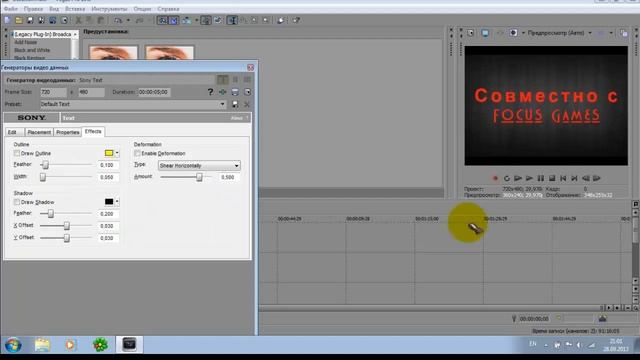Open the shadow black color dropdown arrow

click(x=117, y=202)
